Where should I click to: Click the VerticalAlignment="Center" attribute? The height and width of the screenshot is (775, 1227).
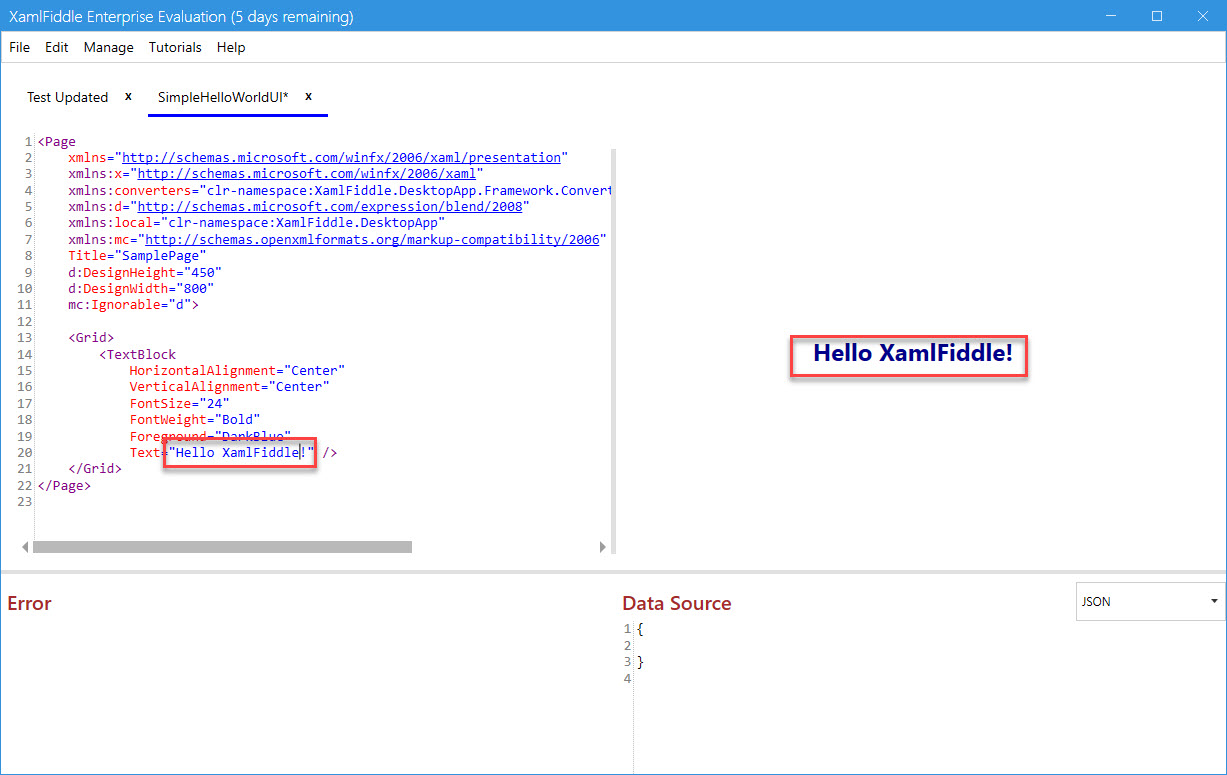pos(229,386)
